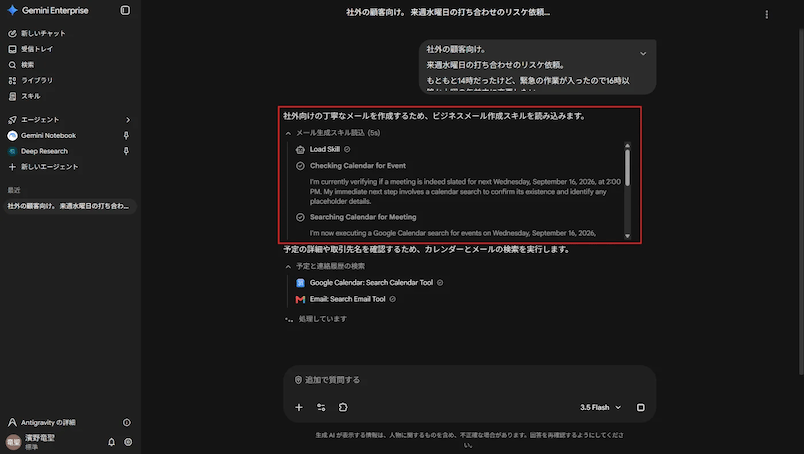This screenshot has width=804, height=454.
Task: Click the new chat pencil icon
Action: pos(12,33)
